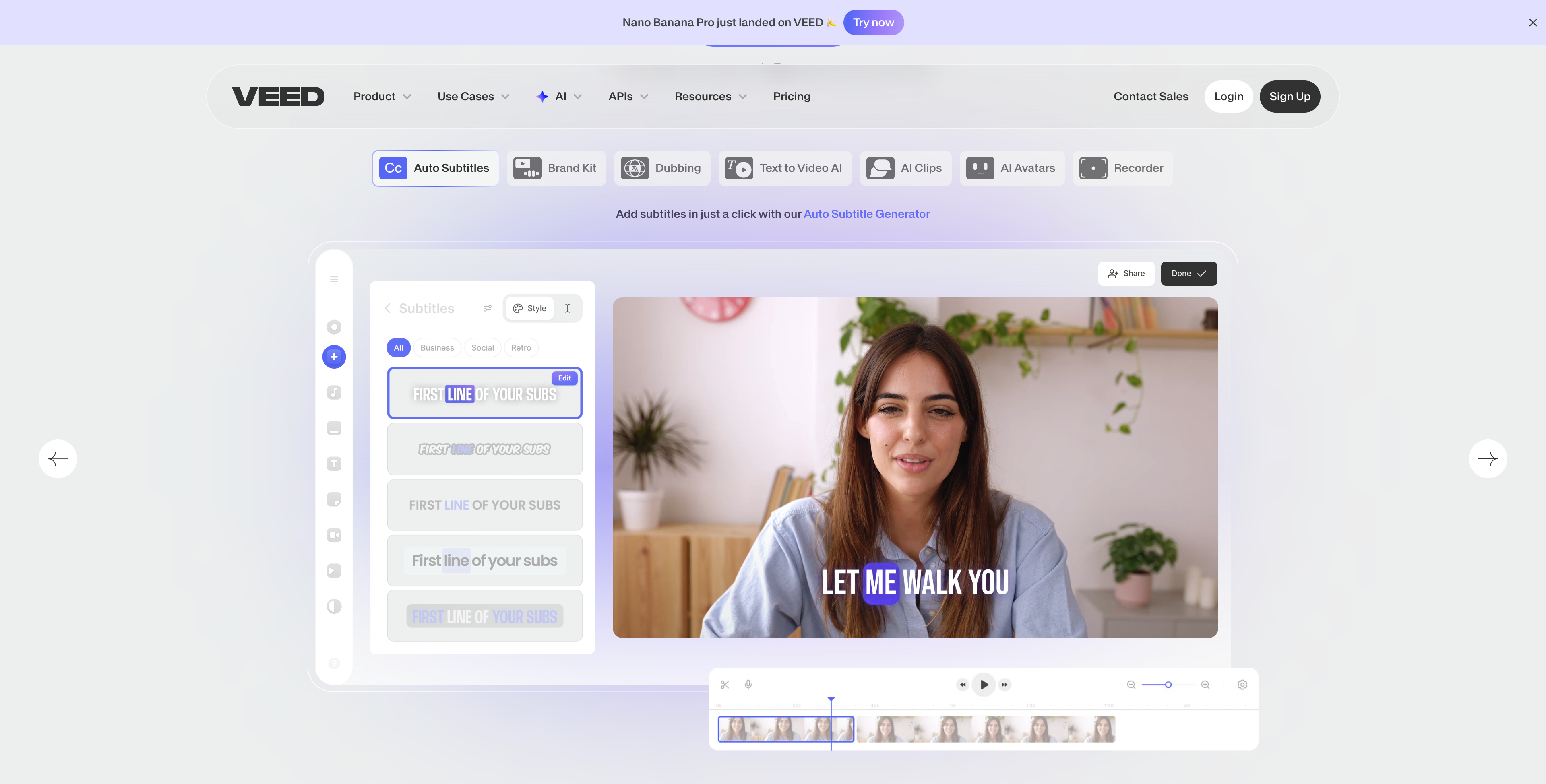Click the blue plus sidebar button
Screen dimensions: 1546x784
click(x=334, y=357)
